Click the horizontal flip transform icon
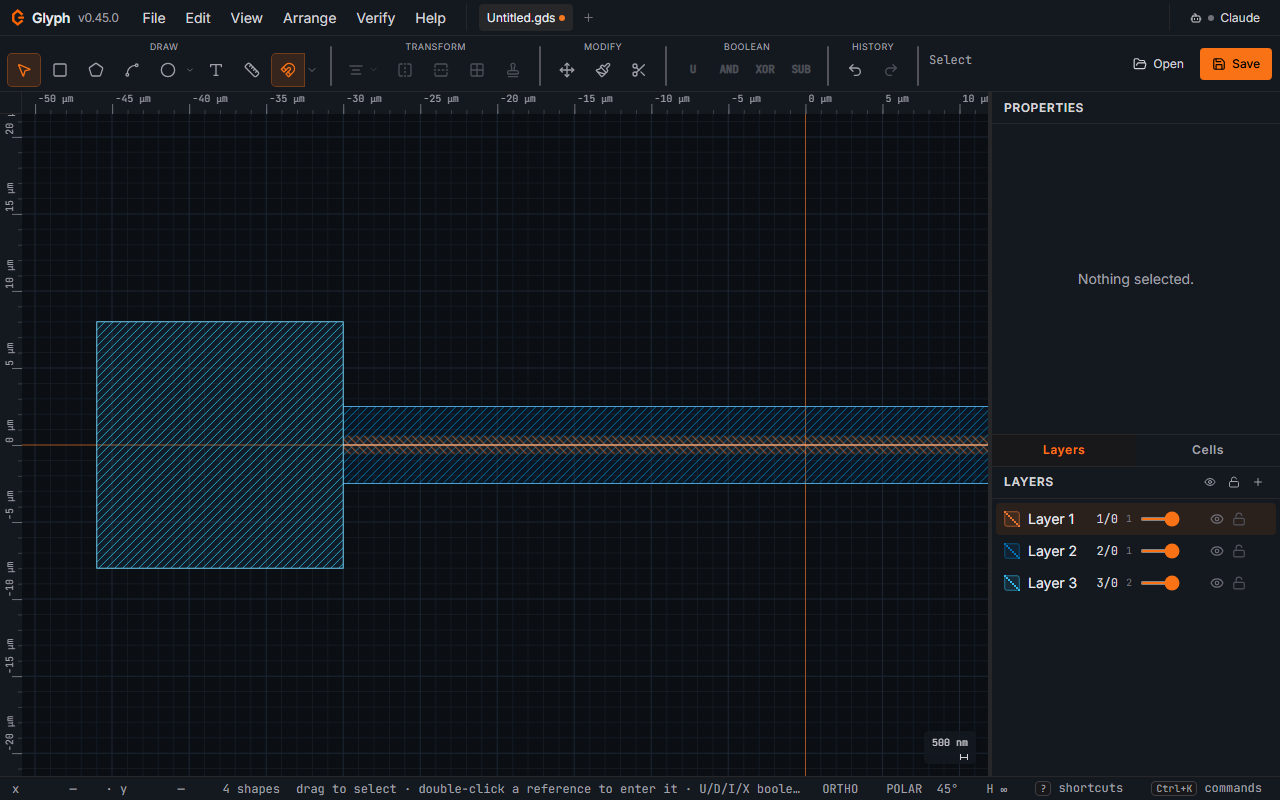 [441, 70]
